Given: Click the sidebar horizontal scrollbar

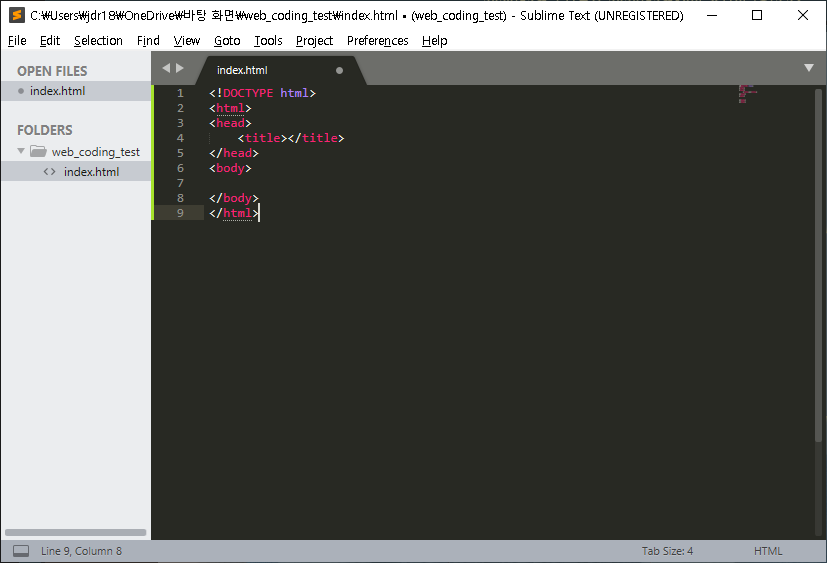Looking at the screenshot, I should [75, 532].
